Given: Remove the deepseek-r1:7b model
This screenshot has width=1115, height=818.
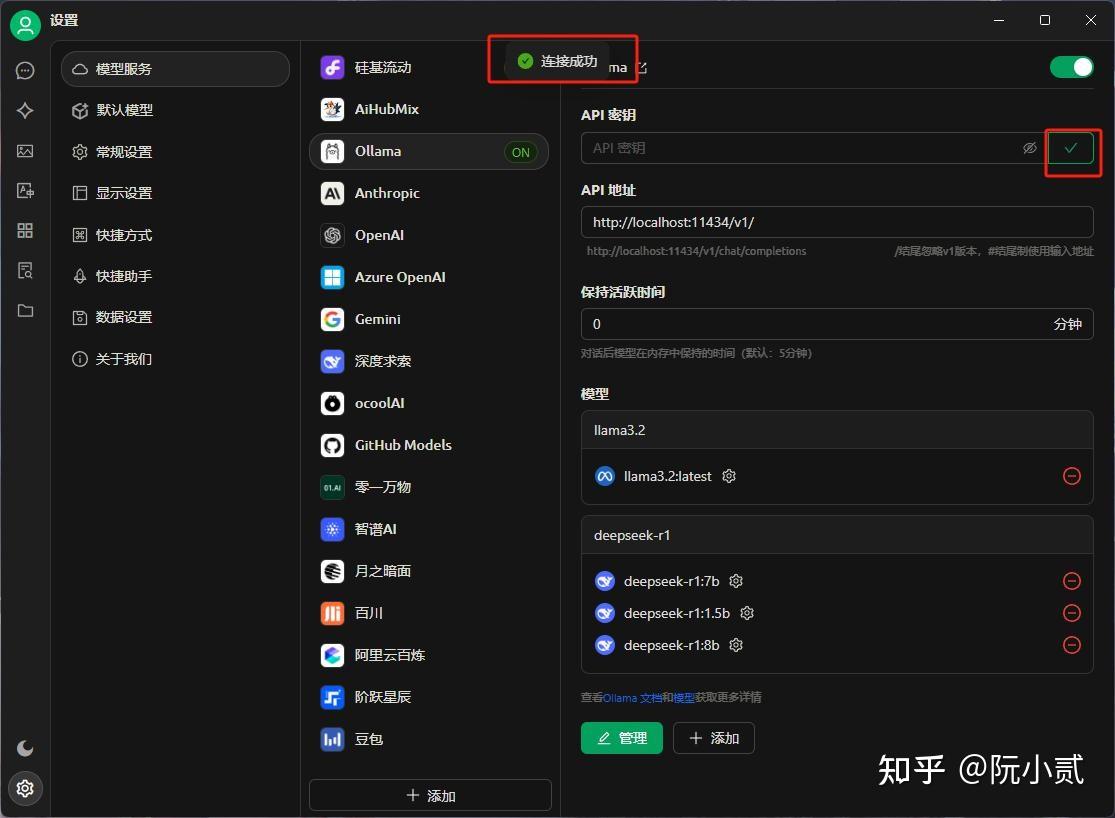Looking at the screenshot, I should (1072, 581).
